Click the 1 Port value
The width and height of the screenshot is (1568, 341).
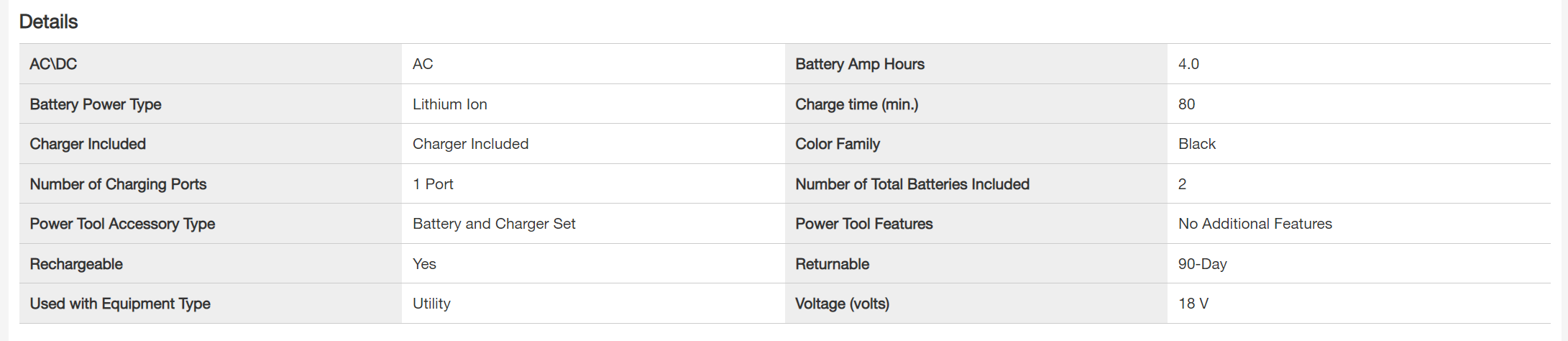433,184
